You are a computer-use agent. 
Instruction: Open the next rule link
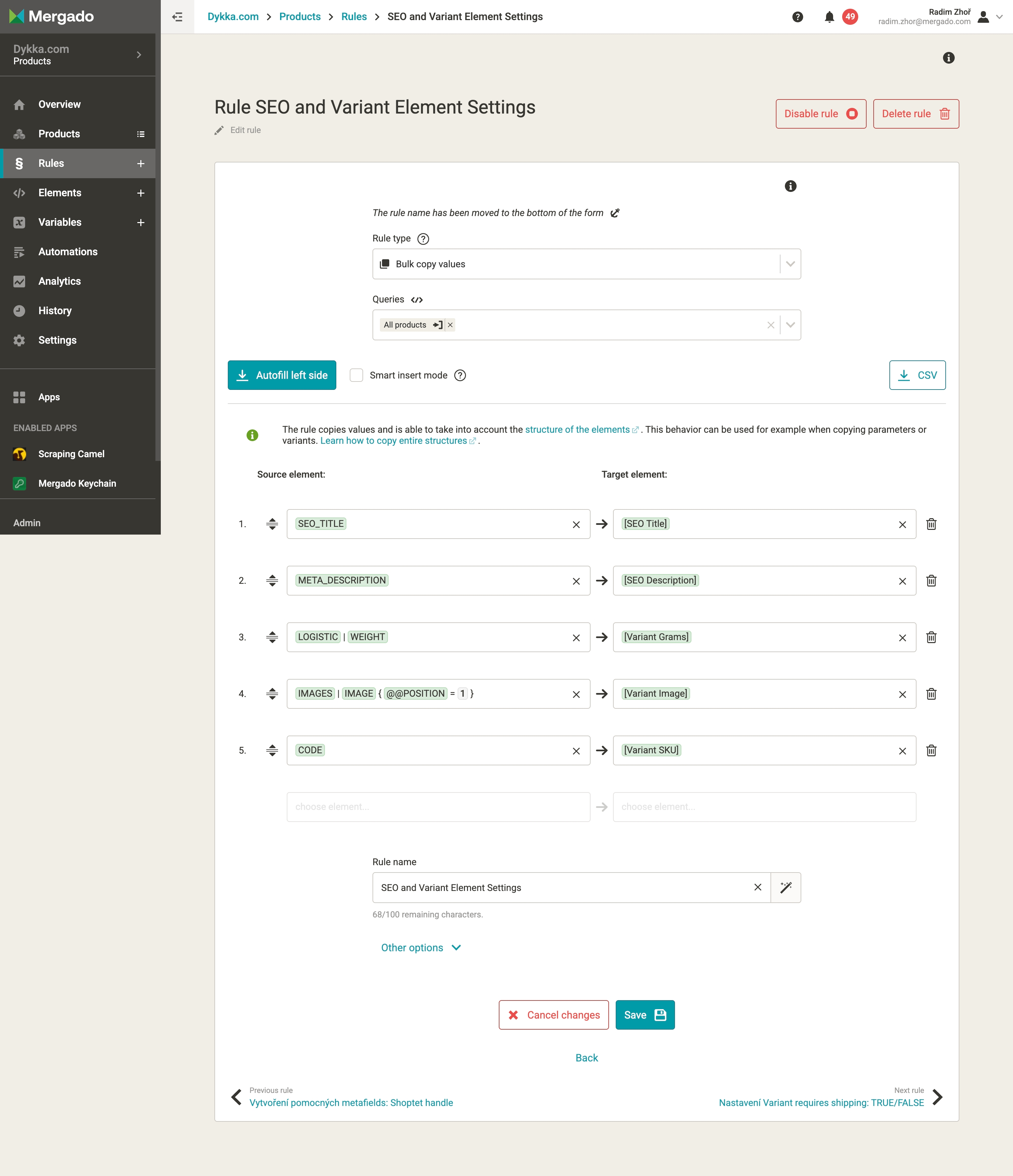821,1102
